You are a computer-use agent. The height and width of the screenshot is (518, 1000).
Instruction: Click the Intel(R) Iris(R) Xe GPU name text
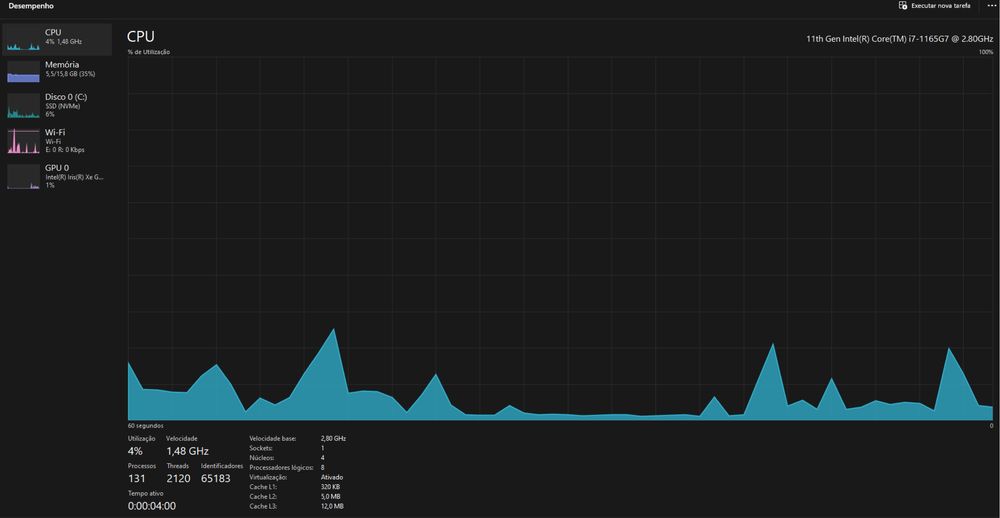(x=74, y=177)
